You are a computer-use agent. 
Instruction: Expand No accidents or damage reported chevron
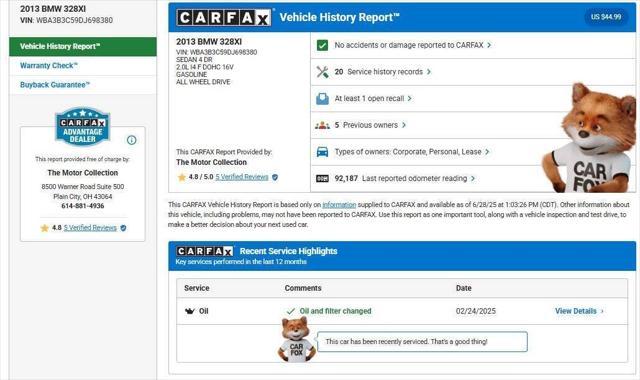pos(489,45)
